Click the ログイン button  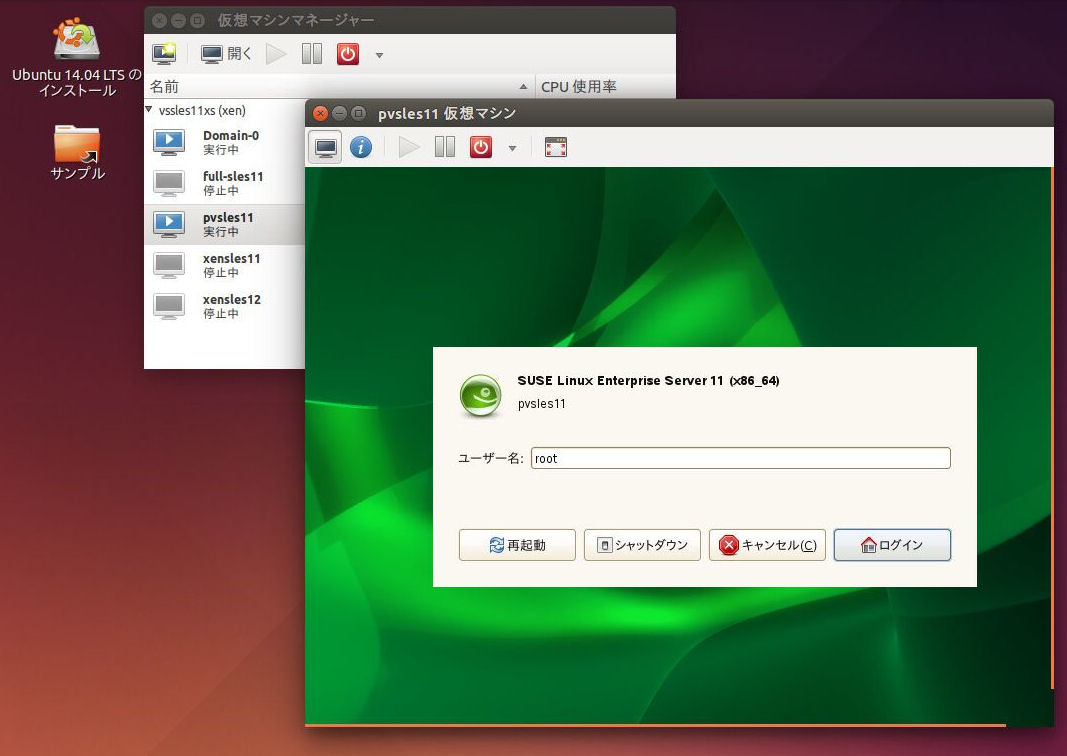coord(892,545)
